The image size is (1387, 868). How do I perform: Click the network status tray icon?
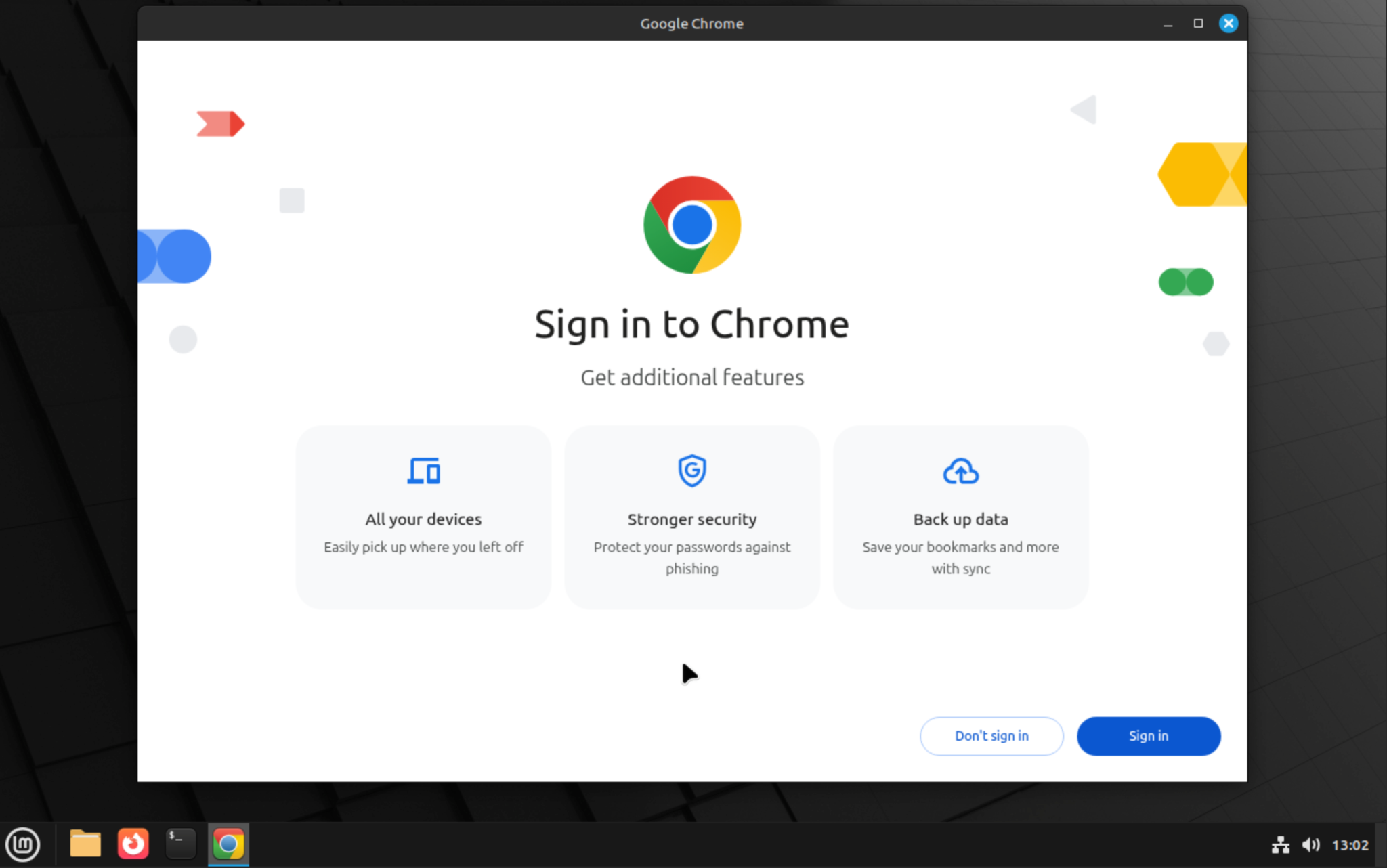(x=1281, y=844)
